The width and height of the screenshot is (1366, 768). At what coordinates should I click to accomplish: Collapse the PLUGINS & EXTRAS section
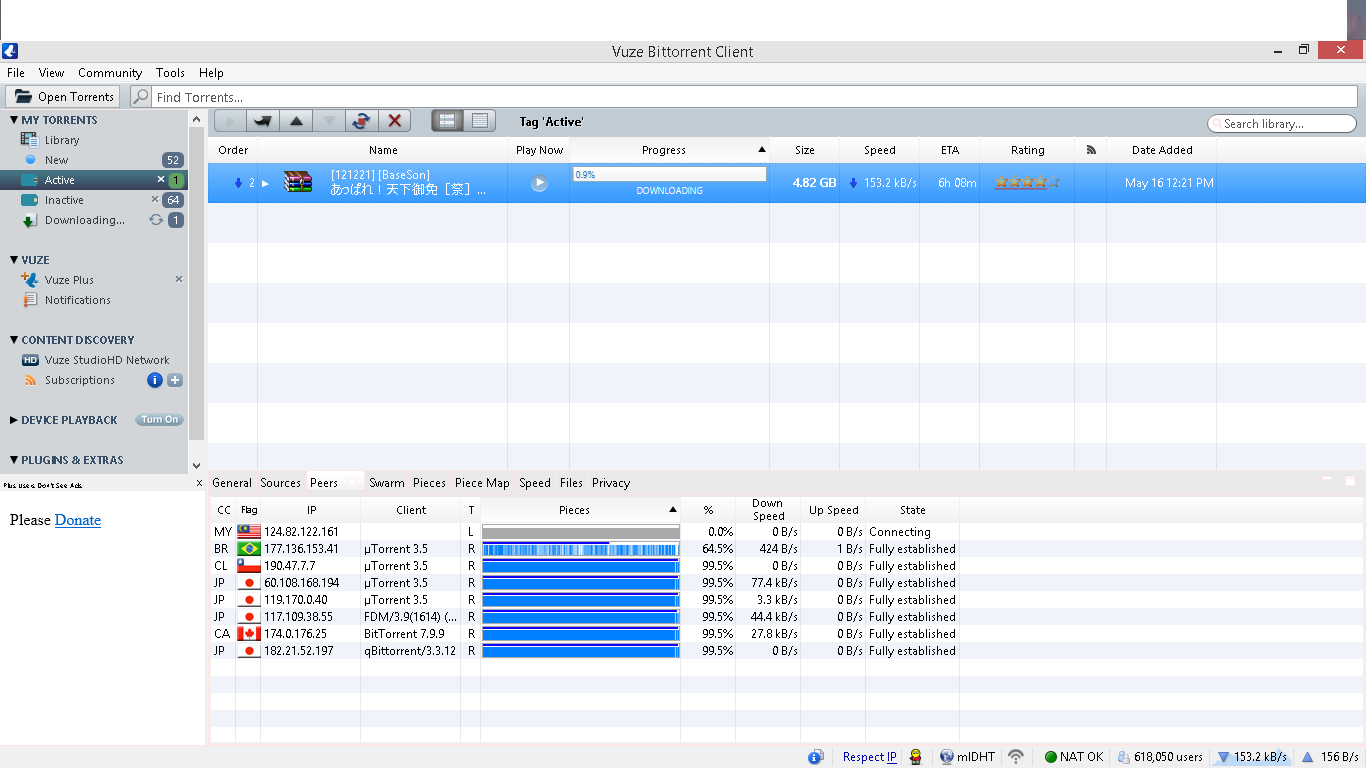pyautogui.click(x=14, y=460)
